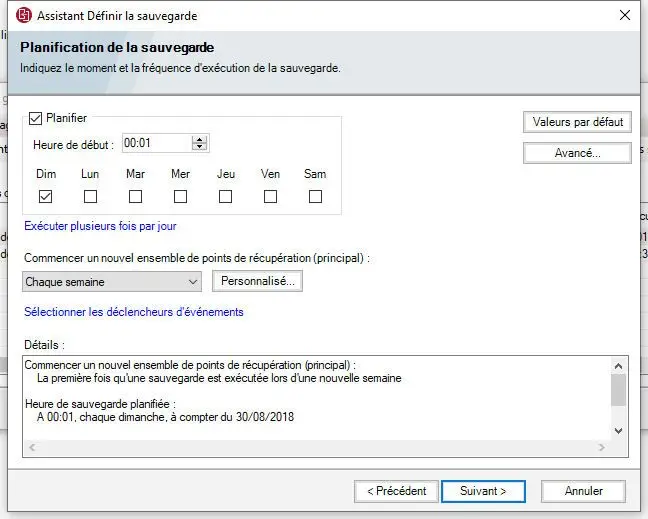The width and height of the screenshot is (648, 519).
Task: Click the Détails vertical scrollbar thumb
Action: click(618, 390)
